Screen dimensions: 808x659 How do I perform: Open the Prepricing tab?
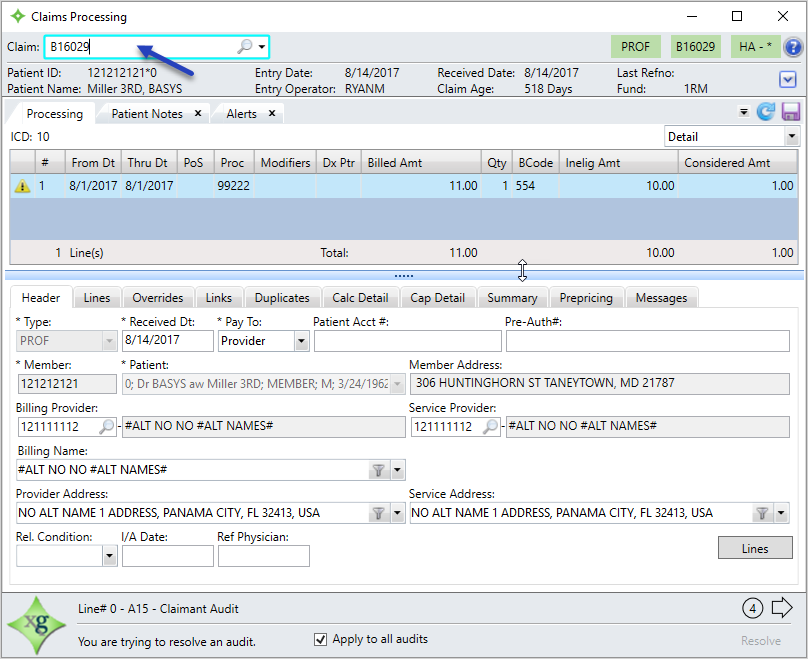coord(586,298)
